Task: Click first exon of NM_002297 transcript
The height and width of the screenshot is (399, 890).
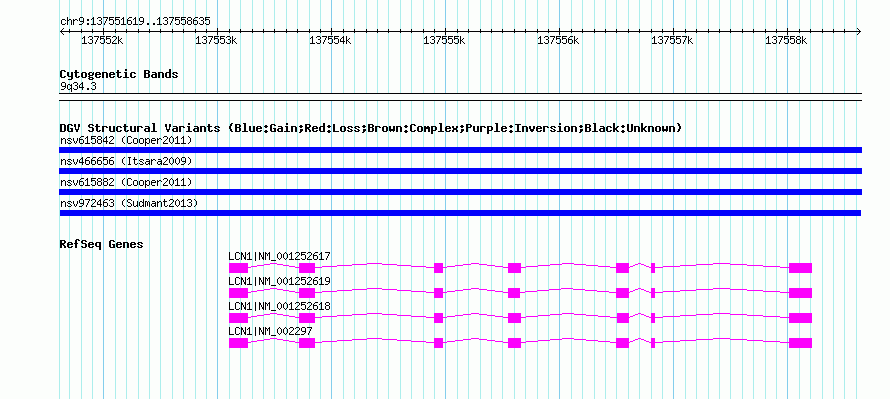Action: click(238, 343)
